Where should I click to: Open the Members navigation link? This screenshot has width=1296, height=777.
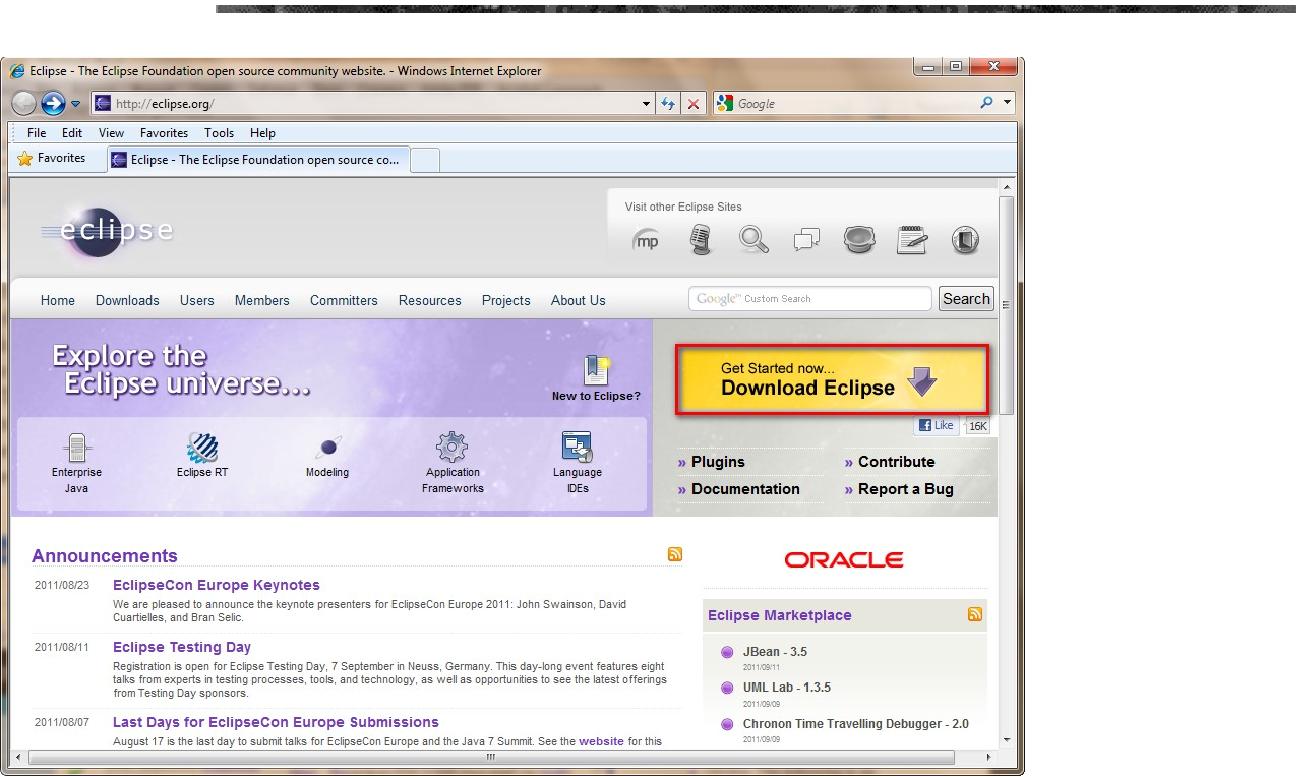coord(262,300)
